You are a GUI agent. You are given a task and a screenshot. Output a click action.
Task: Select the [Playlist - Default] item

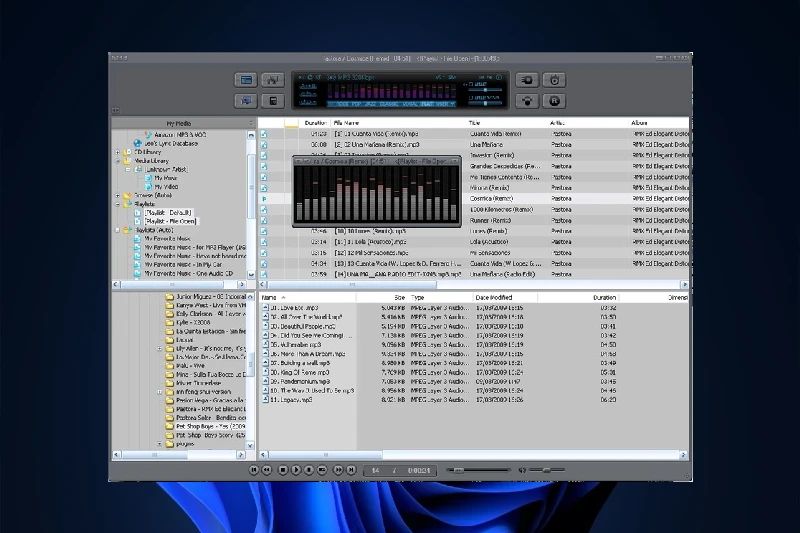coord(167,212)
